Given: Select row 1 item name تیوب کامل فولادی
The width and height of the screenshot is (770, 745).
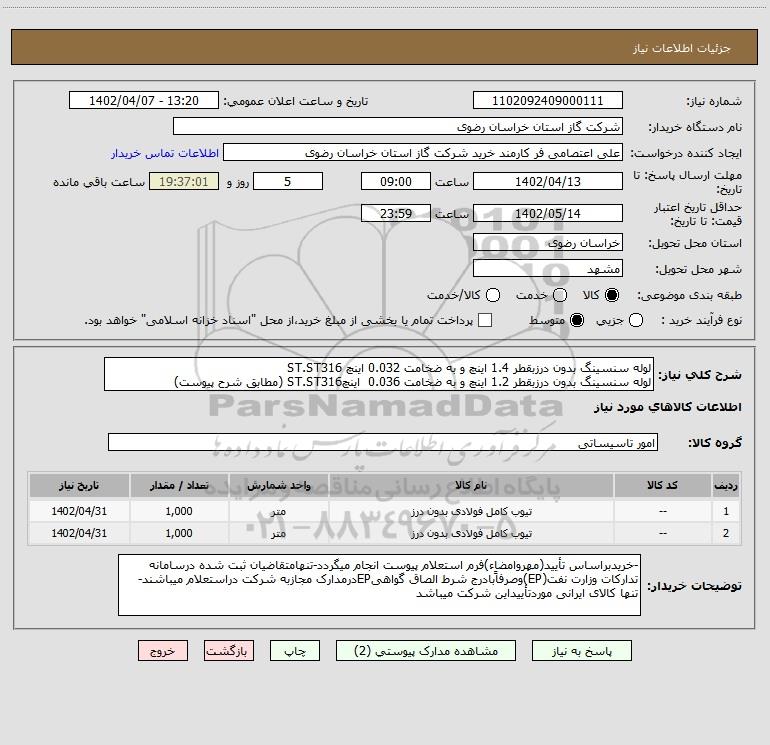Looking at the screenshot, I should click(471, 512).
